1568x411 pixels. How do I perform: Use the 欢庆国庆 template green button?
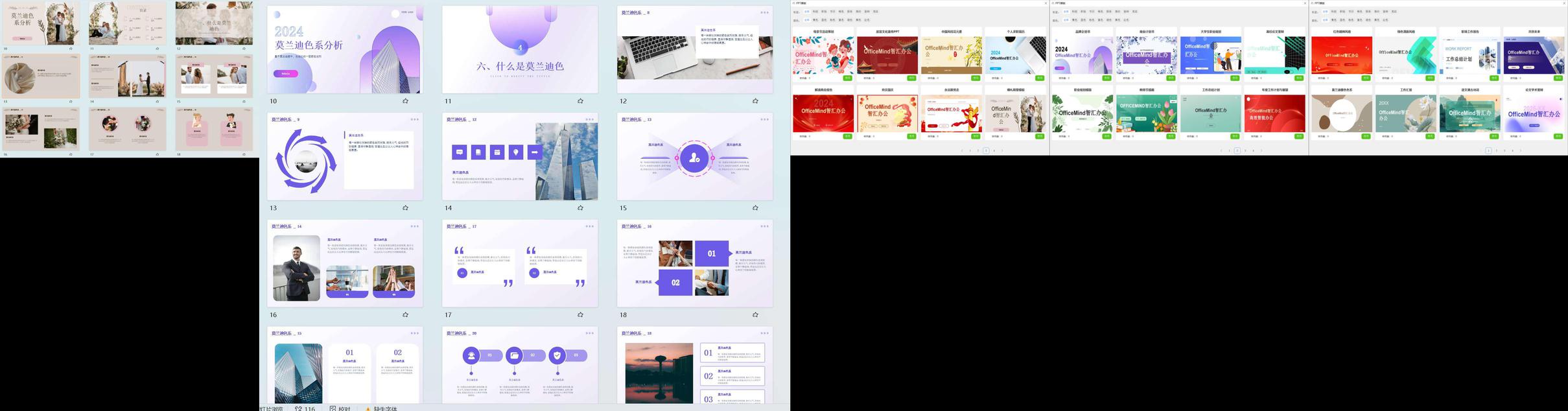(x=911, y=136)
